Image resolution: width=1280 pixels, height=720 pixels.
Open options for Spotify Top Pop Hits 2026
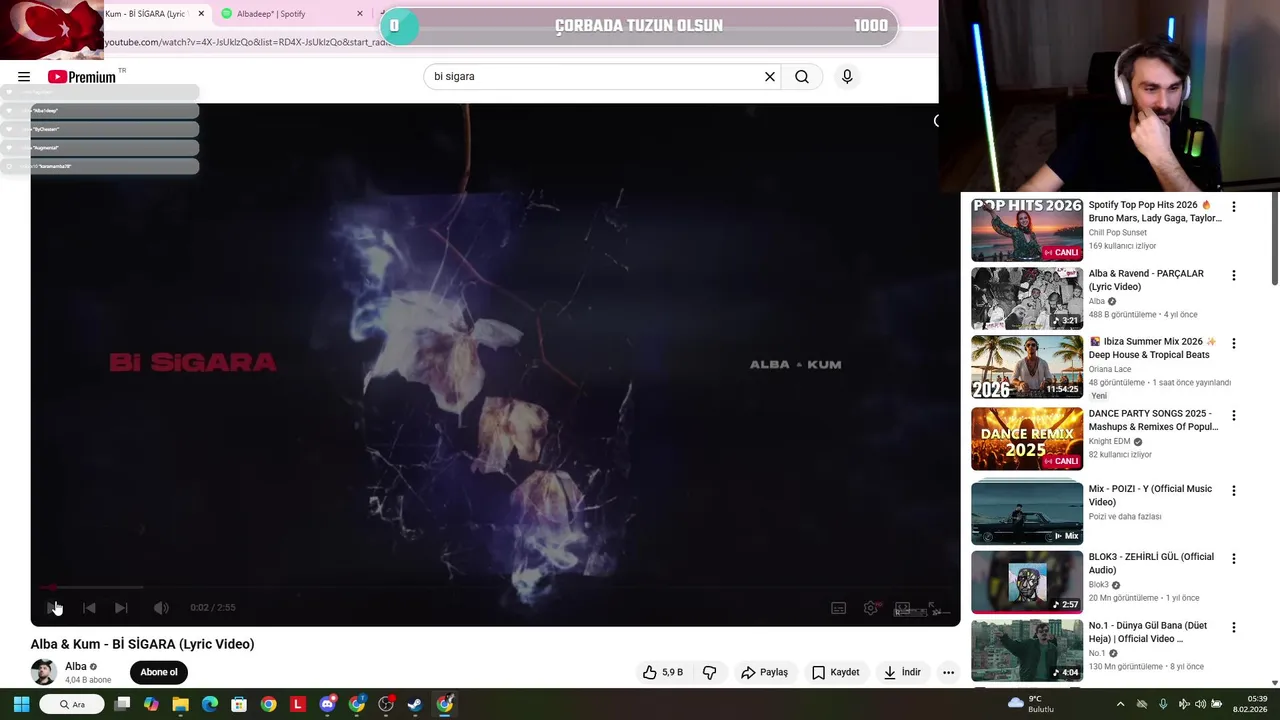1234,207
